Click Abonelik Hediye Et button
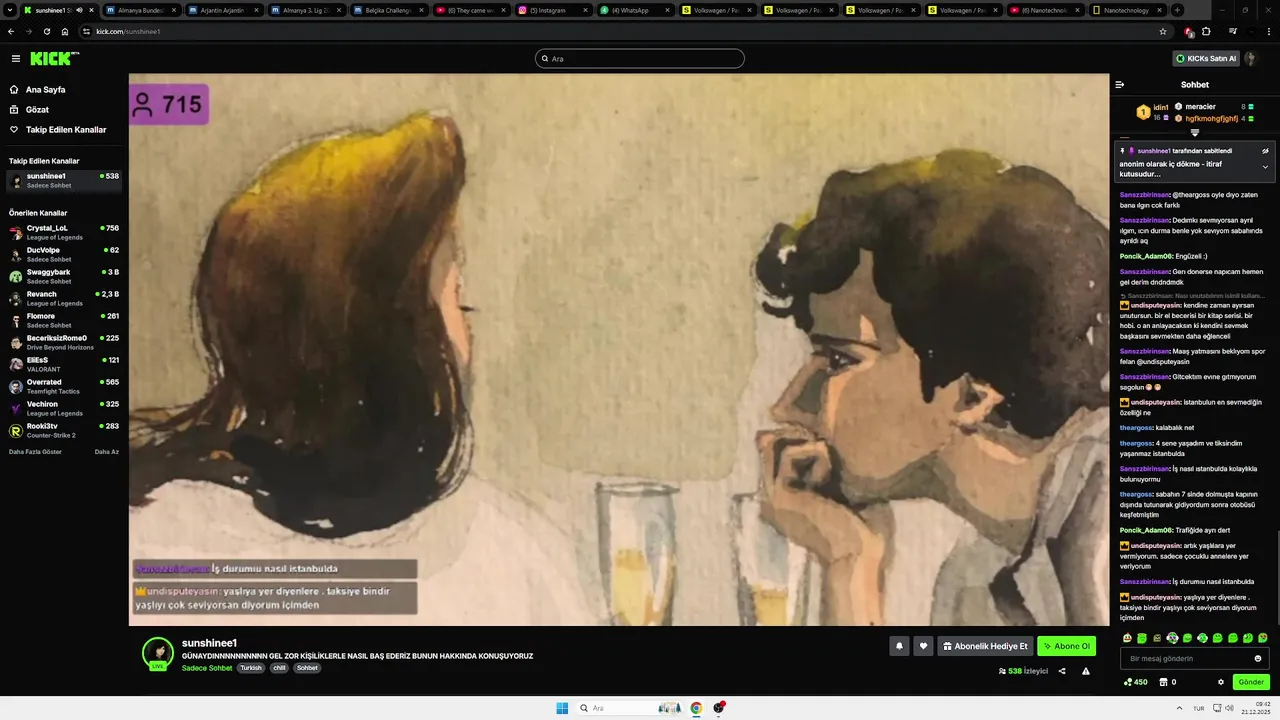The height and width of the screenshot is (720, 1280). point(985,646)
